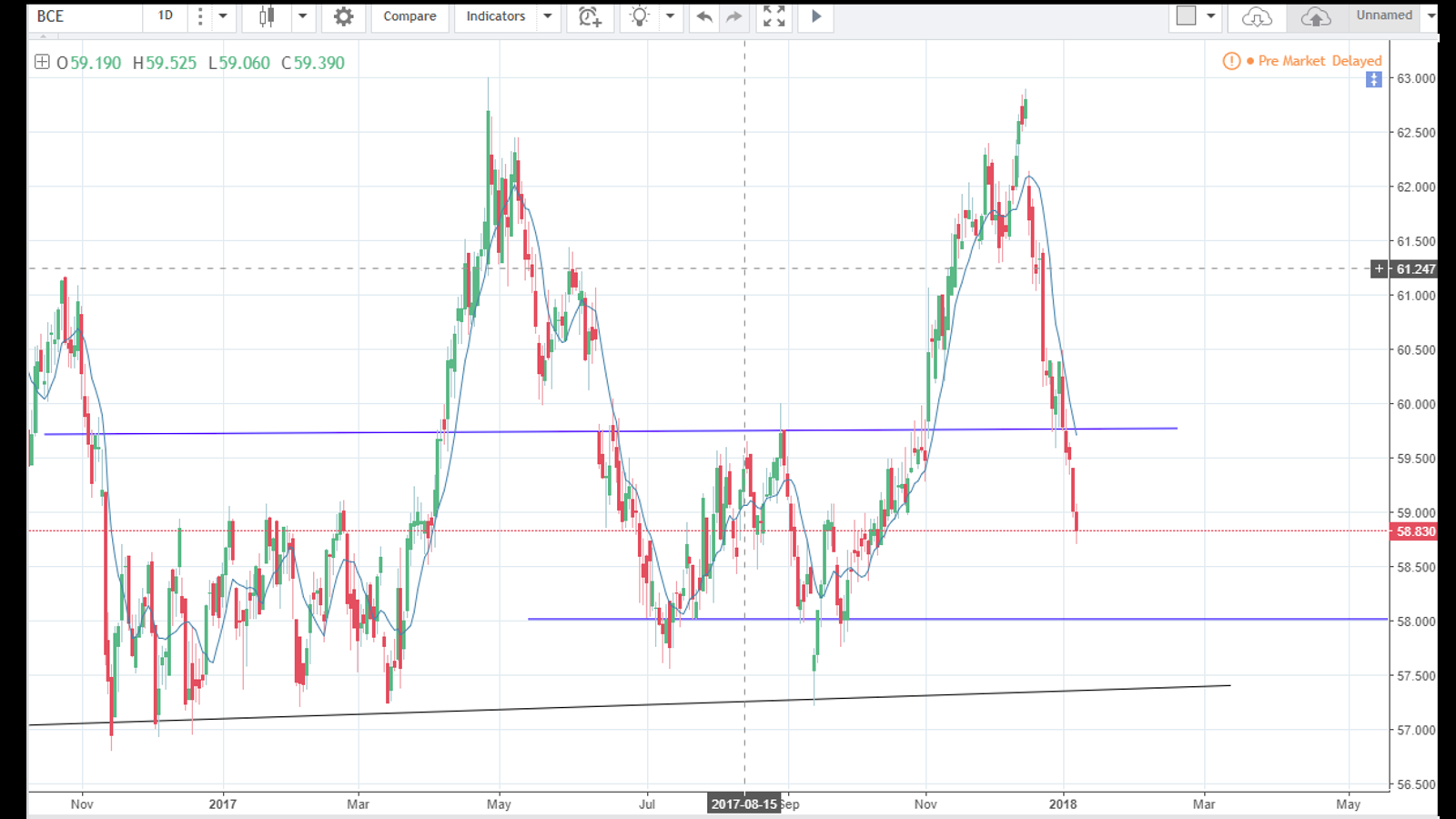The width and height of the screenshot is (1456, 819).
Task: Click the 2018 label on time axis
Action: 1063,804
